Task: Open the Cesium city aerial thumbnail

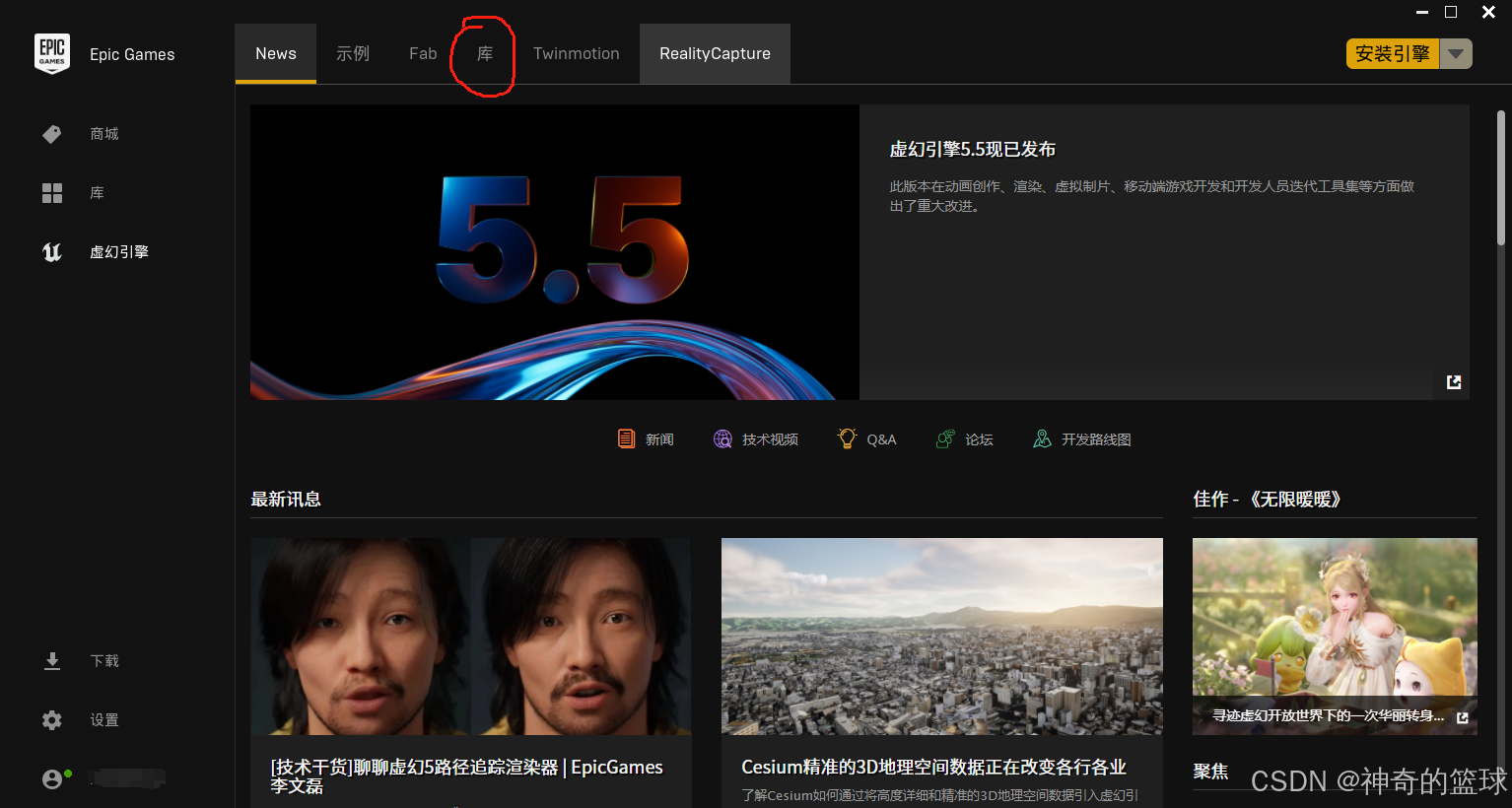Action: coord(942,637)
